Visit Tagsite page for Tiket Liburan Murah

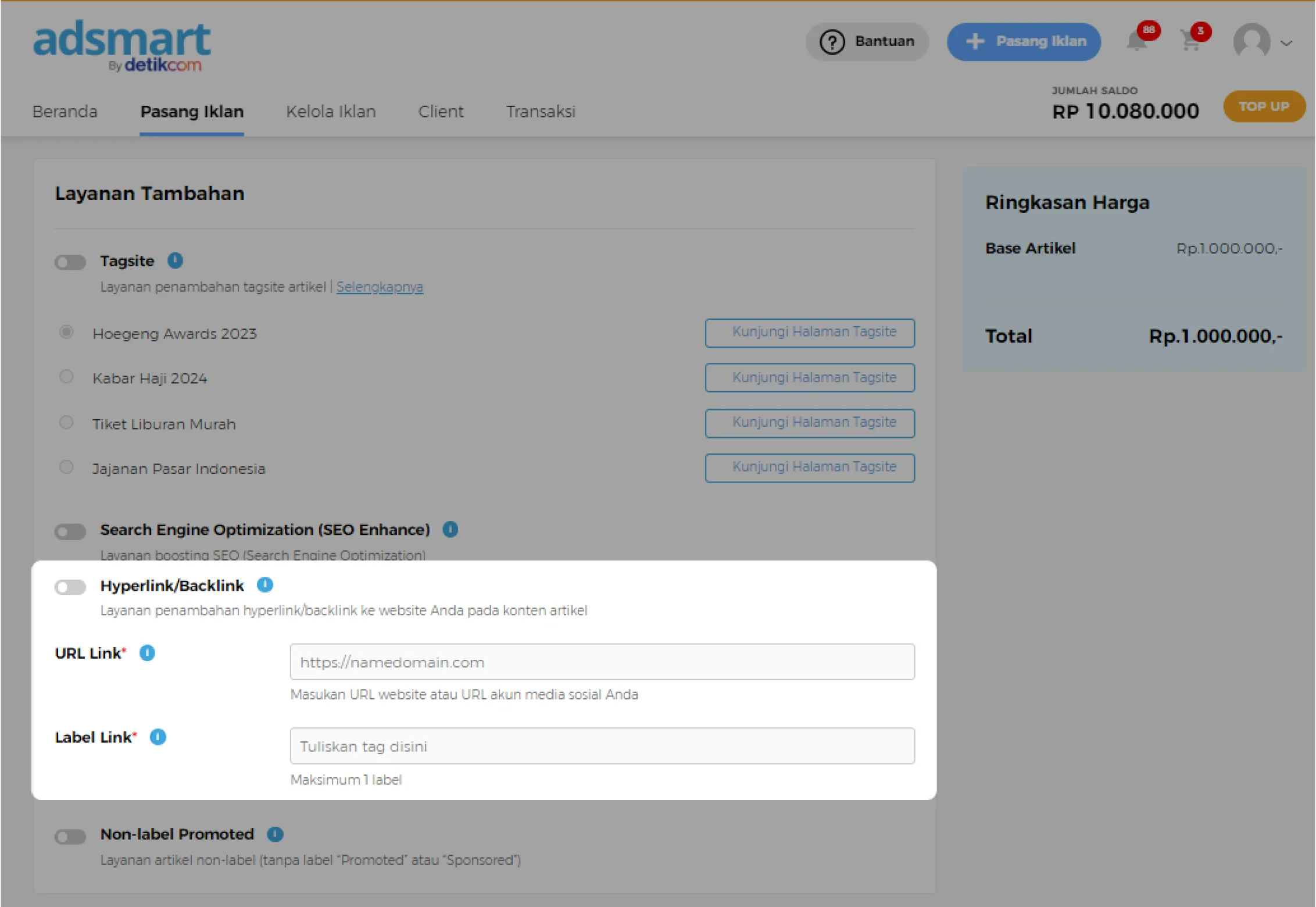pos(810,423)
